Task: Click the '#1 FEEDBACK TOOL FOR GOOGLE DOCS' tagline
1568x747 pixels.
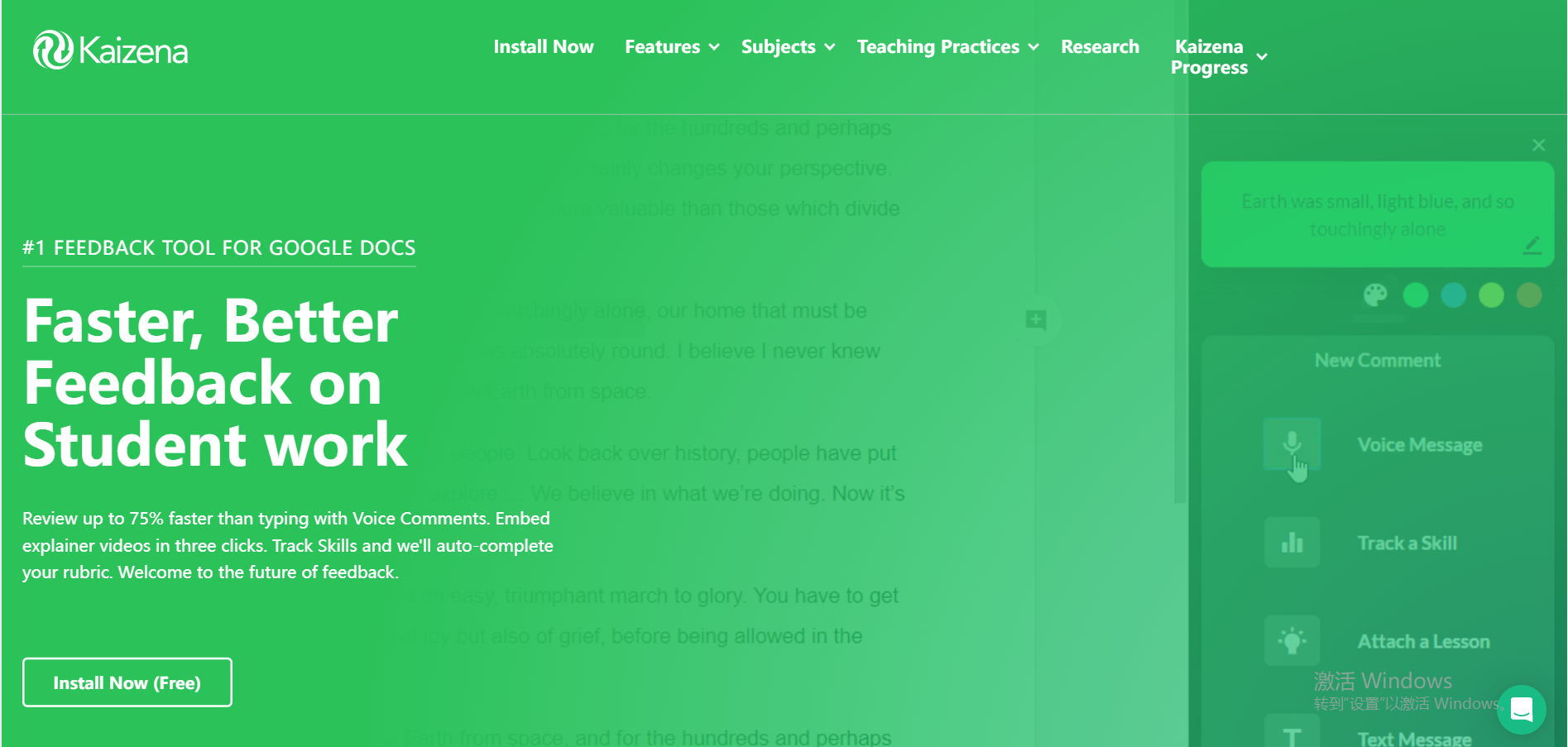Action: [x=219, y=248]
